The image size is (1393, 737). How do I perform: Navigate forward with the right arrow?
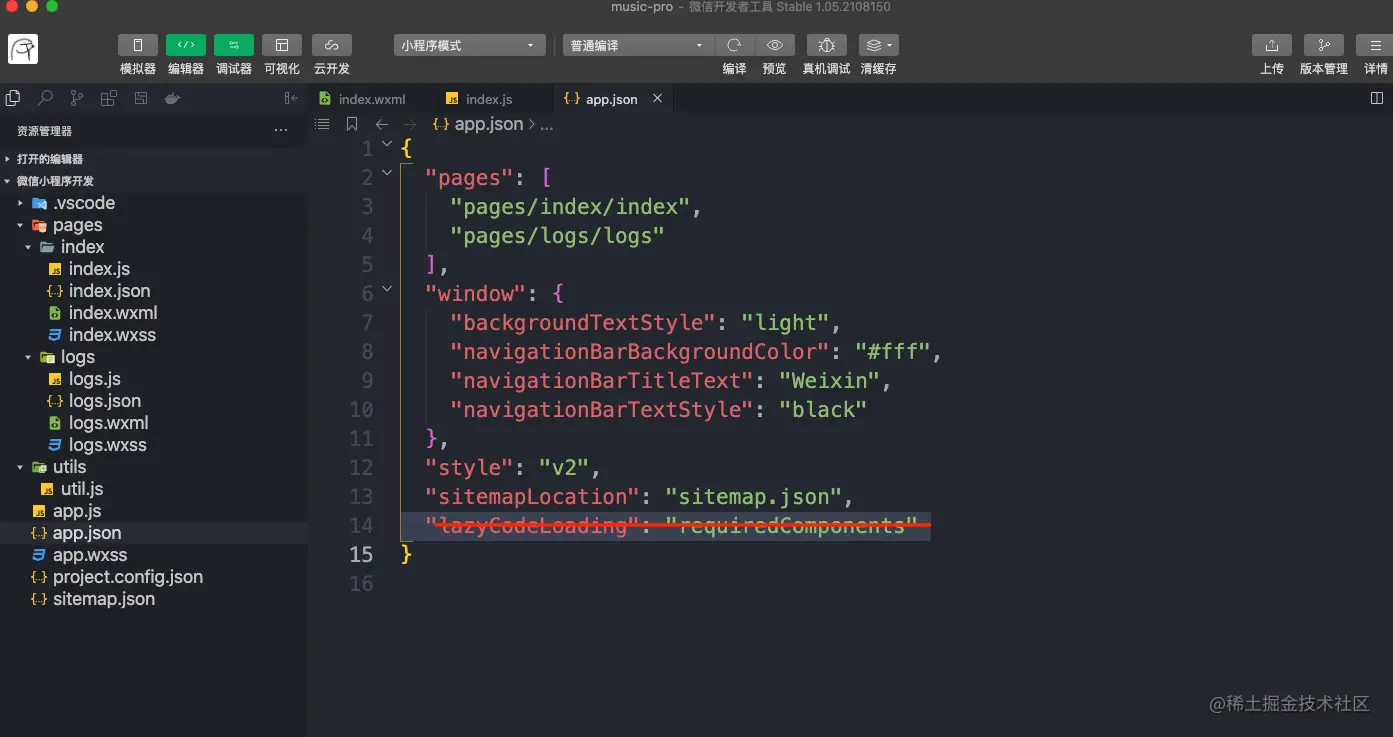tap(409, 124)
